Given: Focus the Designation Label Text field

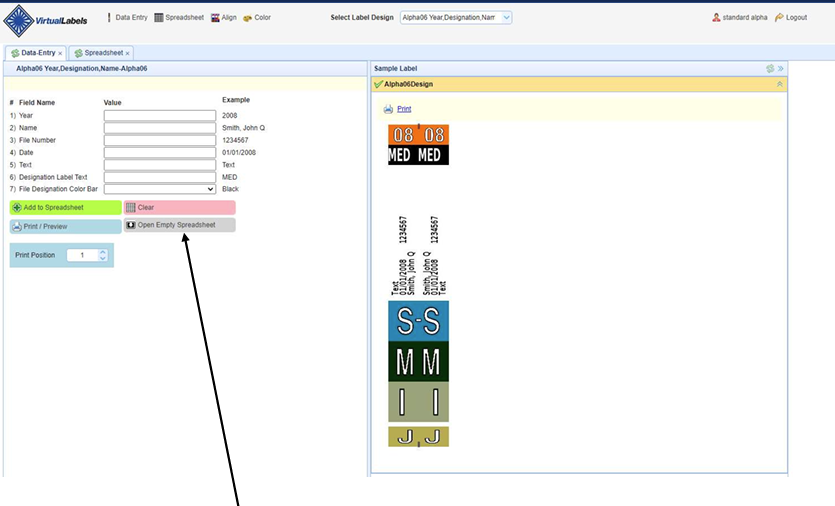Looking at the screenshot, I should pos(160,177).
